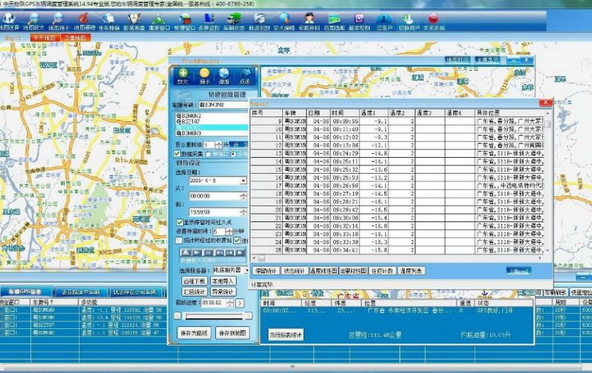Enable the 统计所经过的收费站 checkbox
The image size is (592, 373).
point(179,240)
